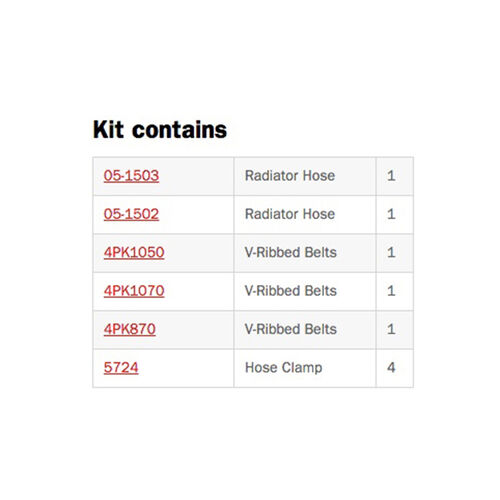The image size is (500, 500).
Task: Select V-Ribbed Belts text in 4PK870 row
Action: 290,329
